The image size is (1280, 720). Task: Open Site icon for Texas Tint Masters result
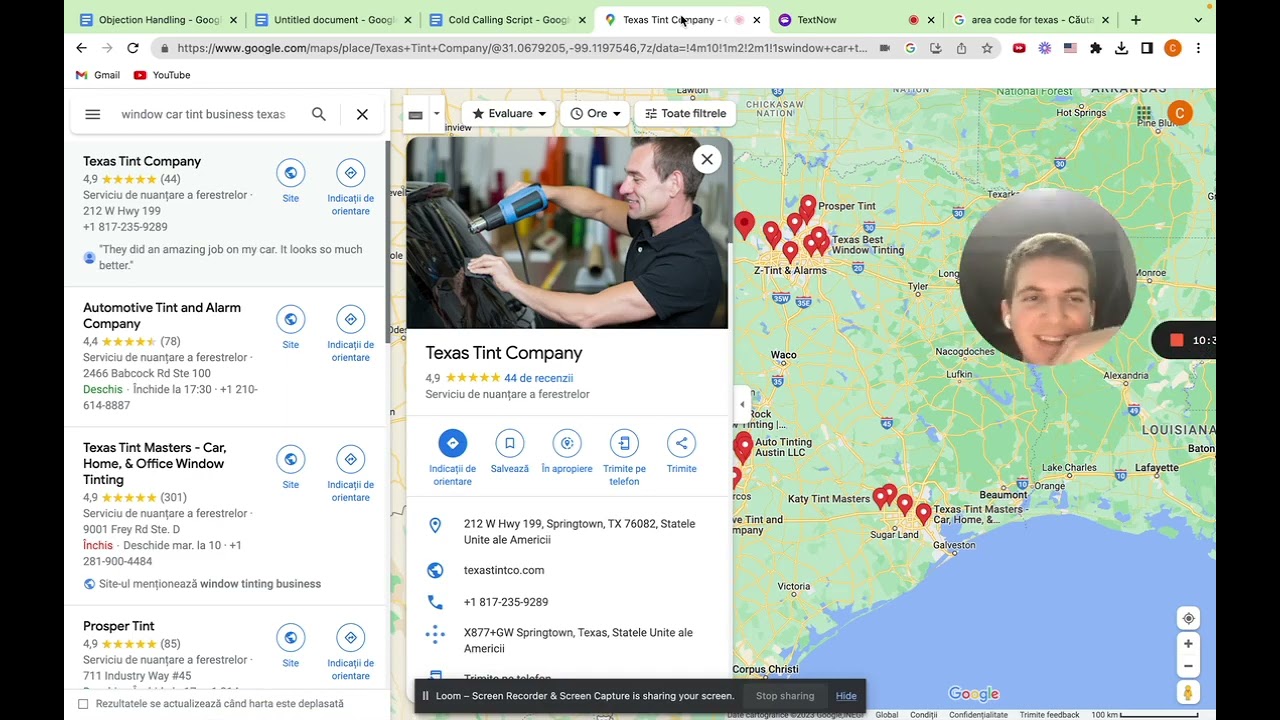point(290,460)
